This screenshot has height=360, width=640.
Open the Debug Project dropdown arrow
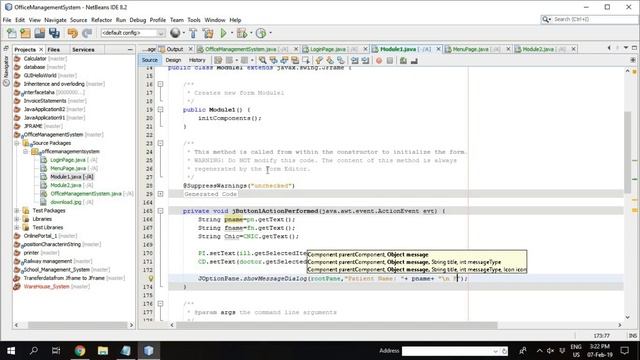point(251,33)
